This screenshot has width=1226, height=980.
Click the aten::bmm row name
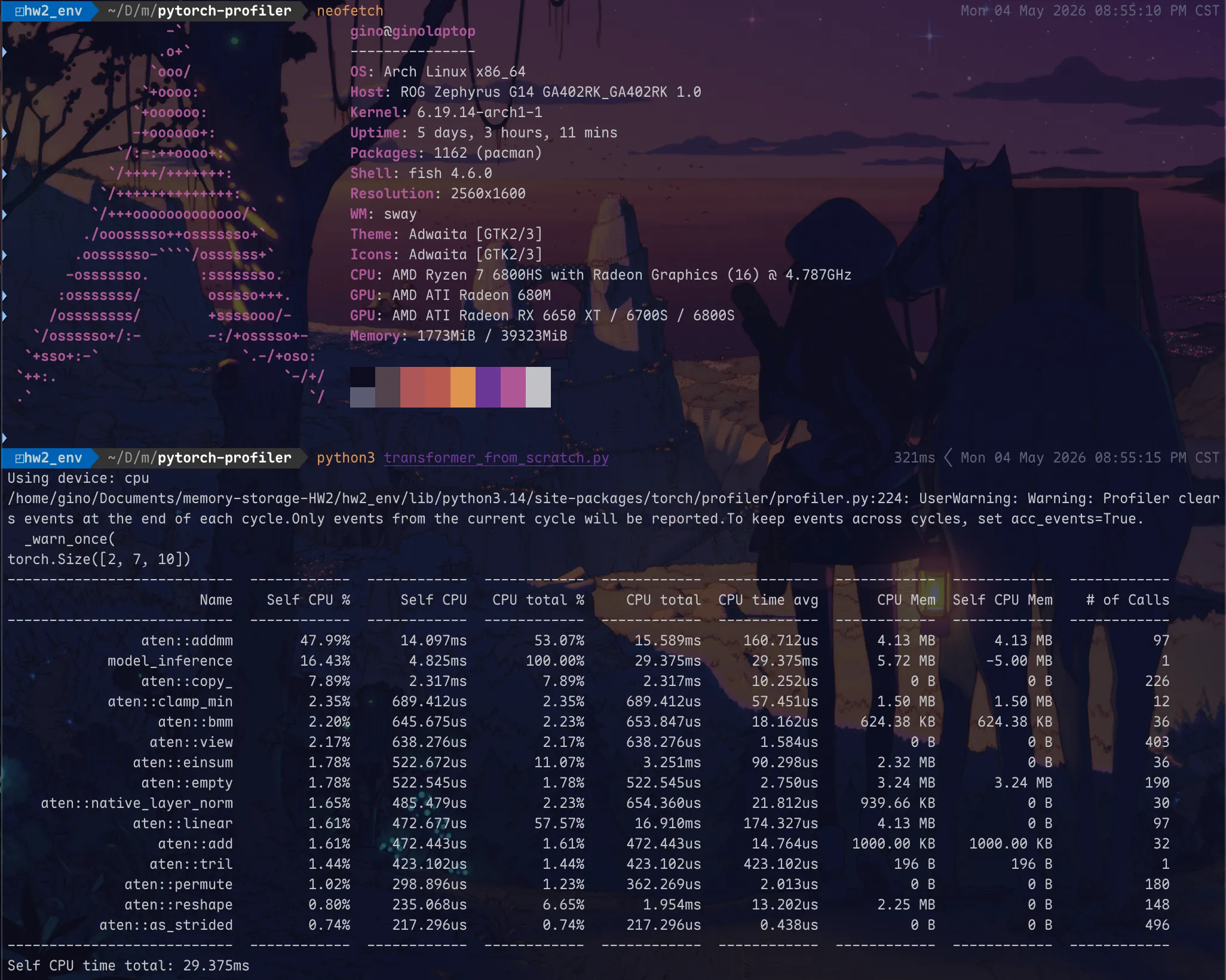pyautogui.click(x=195, y=722)
